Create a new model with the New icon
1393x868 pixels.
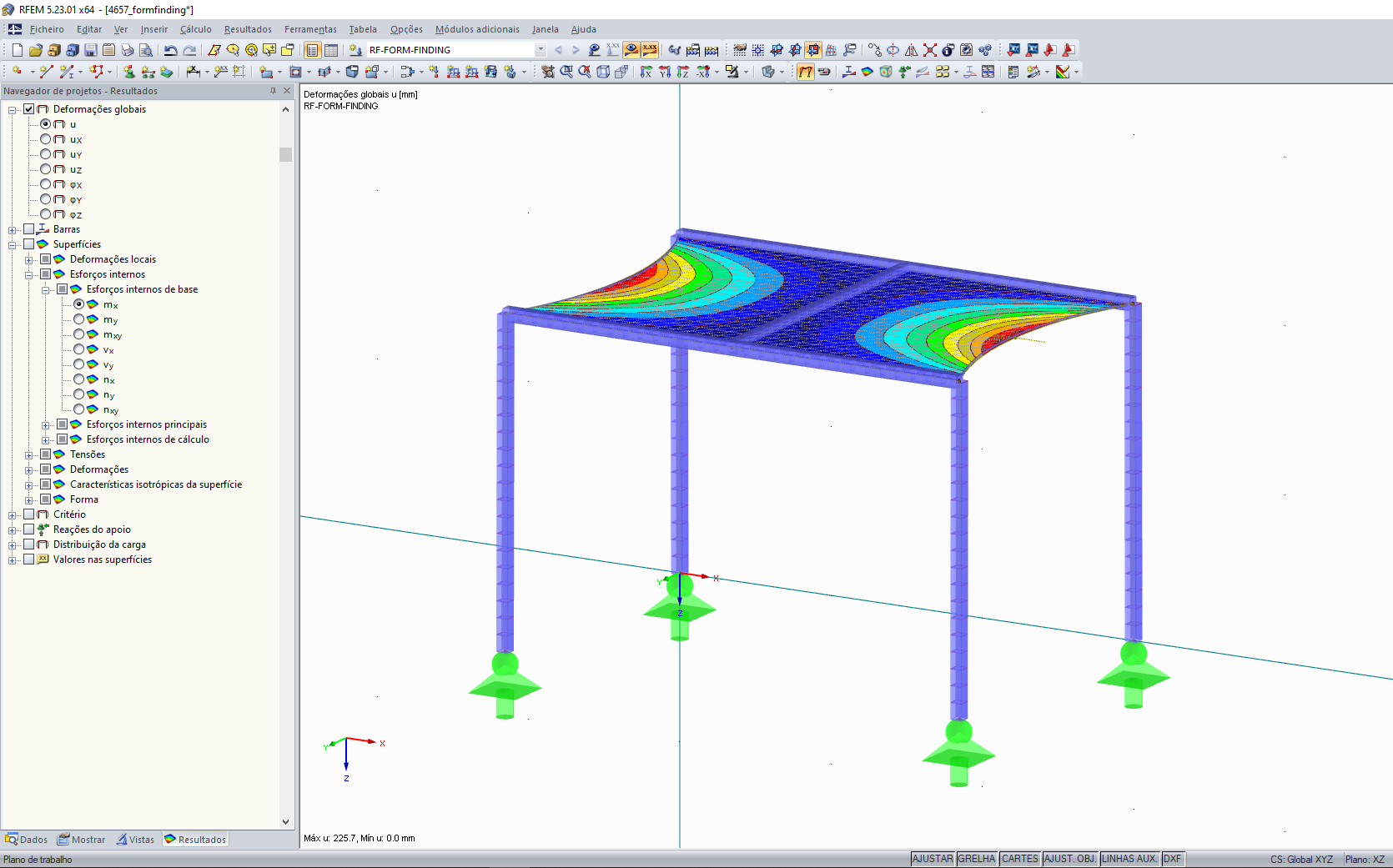click(x=17, y=50)
